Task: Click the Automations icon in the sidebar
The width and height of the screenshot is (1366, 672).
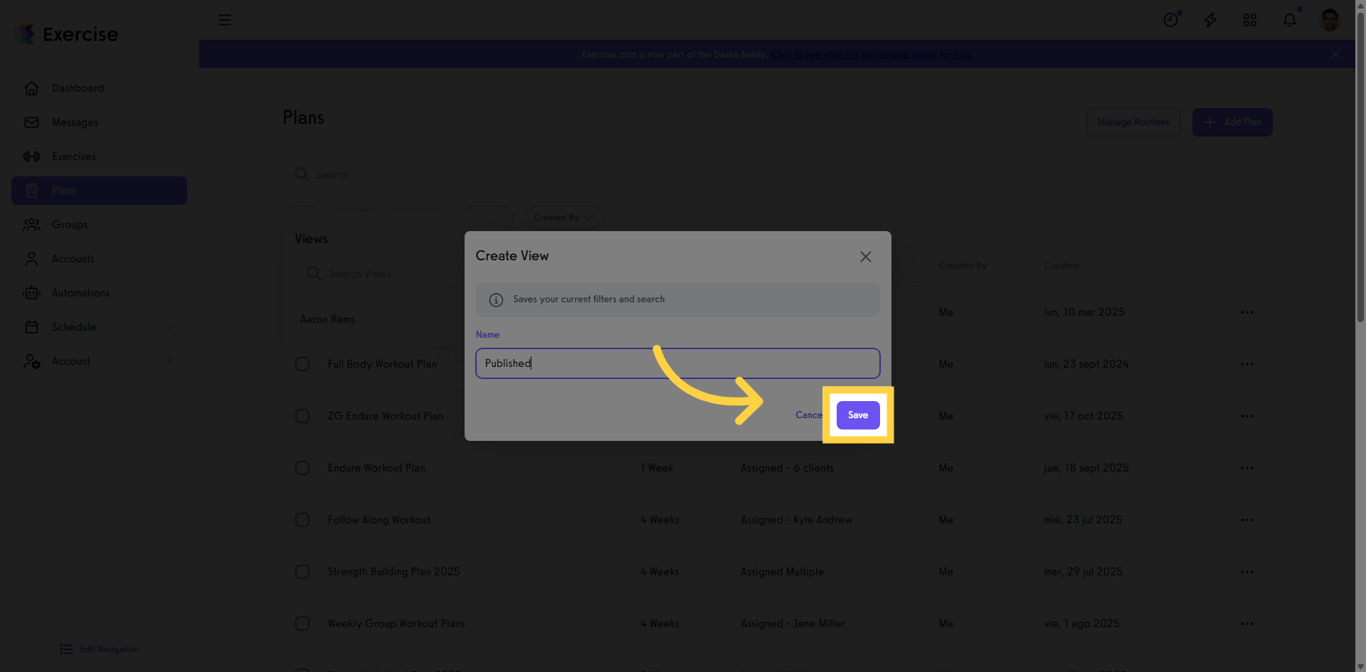Action: tap(31, 292)
